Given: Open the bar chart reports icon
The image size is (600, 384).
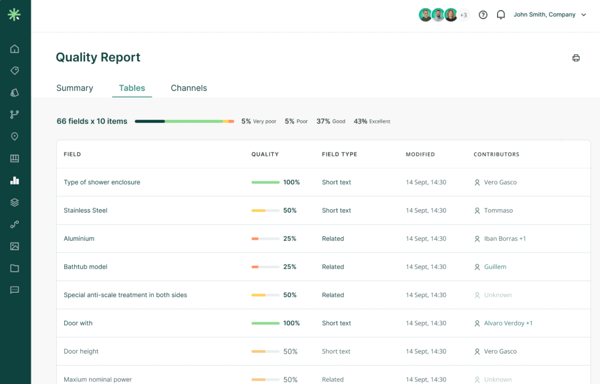Looking at the screenshot, I should click(x=15, y=180).
